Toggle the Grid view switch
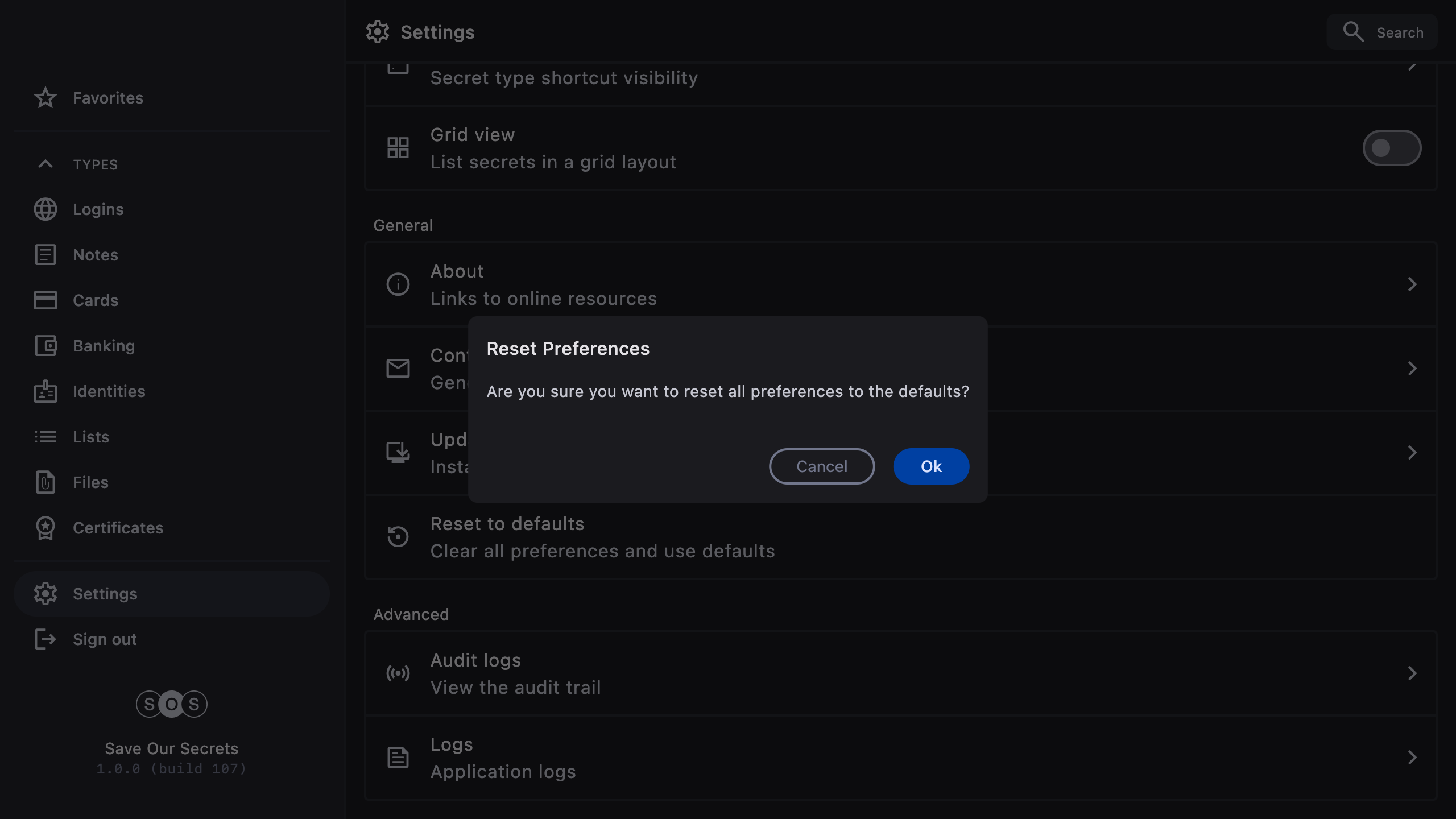This screenshot has width=1456, height=819. [1391, 148]
